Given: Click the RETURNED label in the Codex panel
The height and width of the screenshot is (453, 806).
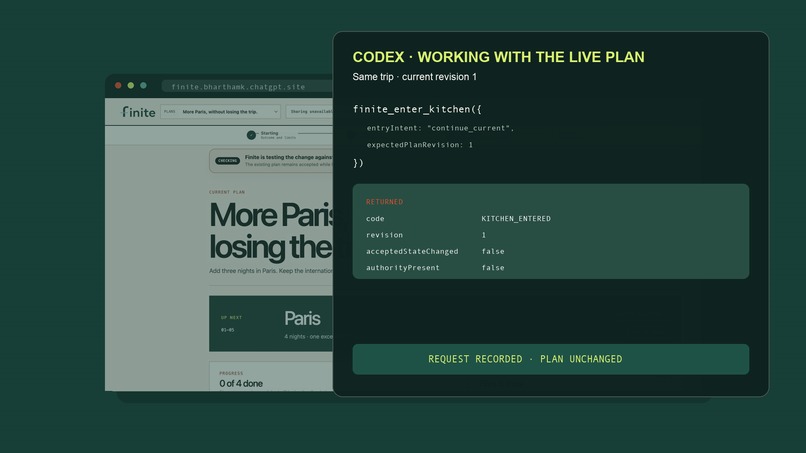Looking at the screenshot, I should click(x=384, y=202).
